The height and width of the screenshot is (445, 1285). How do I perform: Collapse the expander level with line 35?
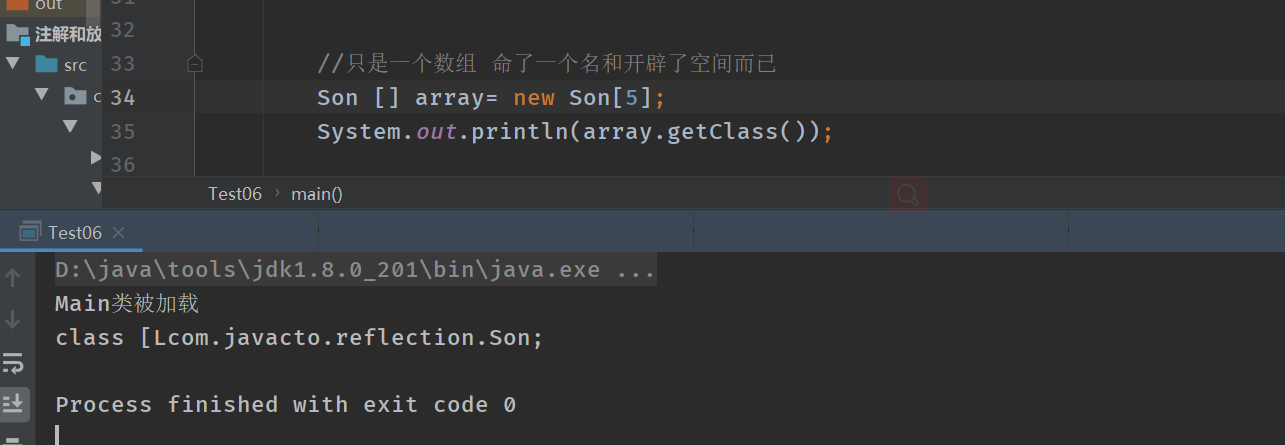click(x=70, y=126)
